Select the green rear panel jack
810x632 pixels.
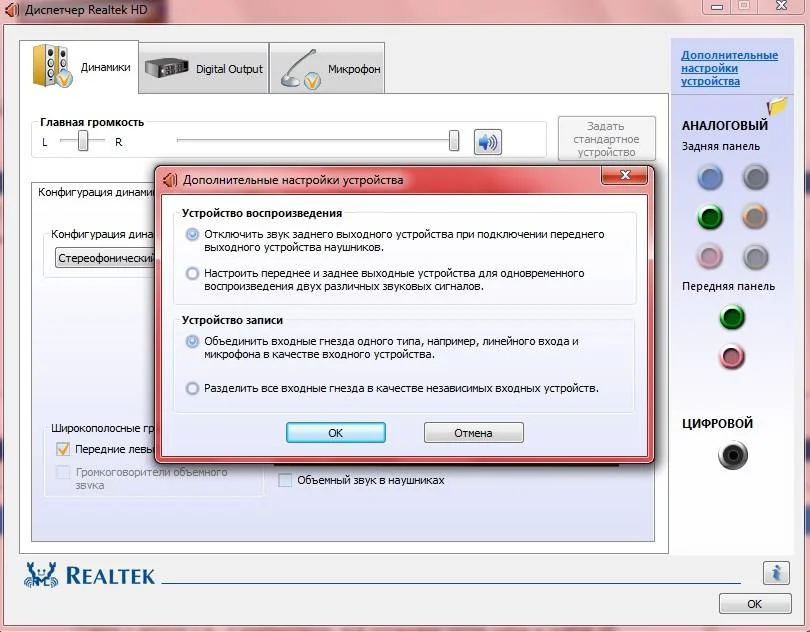710,217
